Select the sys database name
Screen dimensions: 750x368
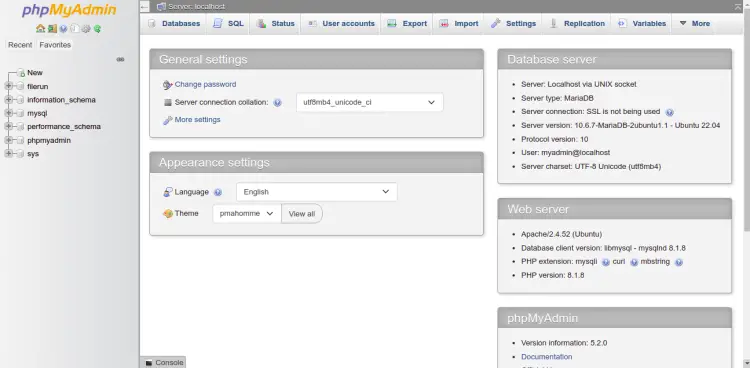[33, 154]
